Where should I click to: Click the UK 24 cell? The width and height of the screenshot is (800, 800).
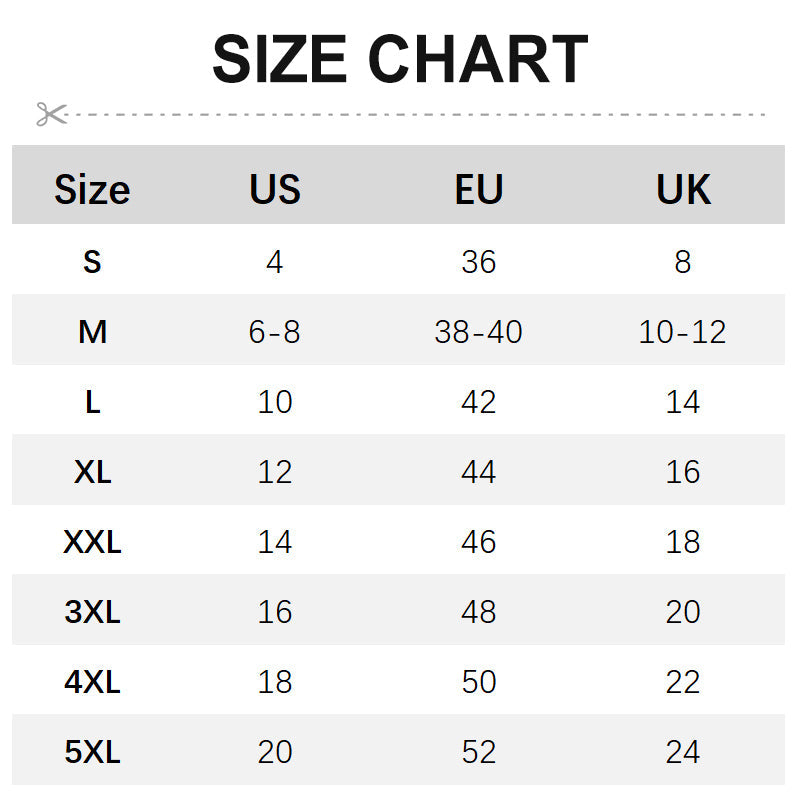(683, 752)
